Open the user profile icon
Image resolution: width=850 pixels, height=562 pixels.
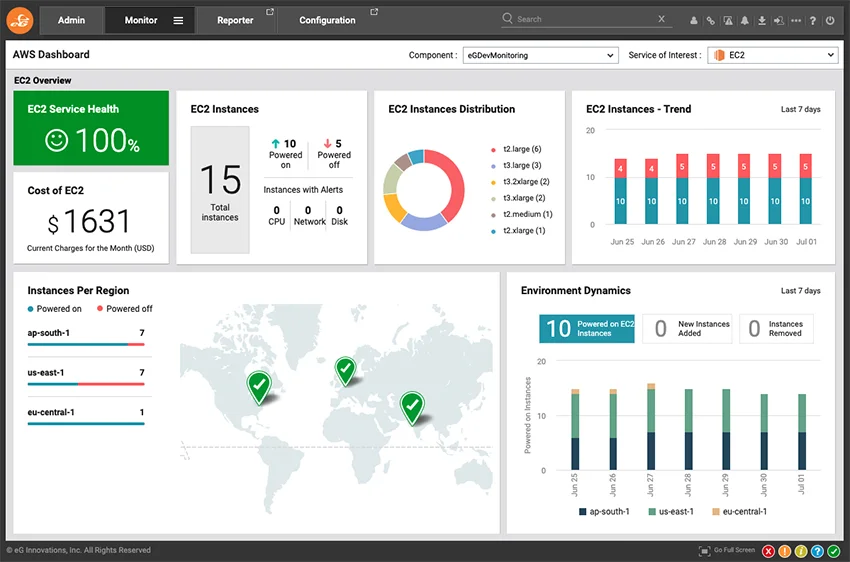point(694,21)
